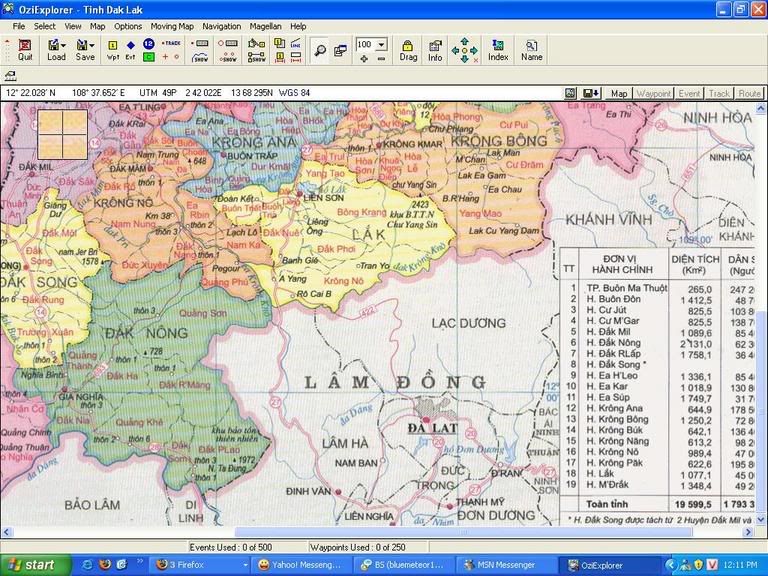Click the Save file icon
Viewport: 768px width, 576px height.
(x=82, y=50)
